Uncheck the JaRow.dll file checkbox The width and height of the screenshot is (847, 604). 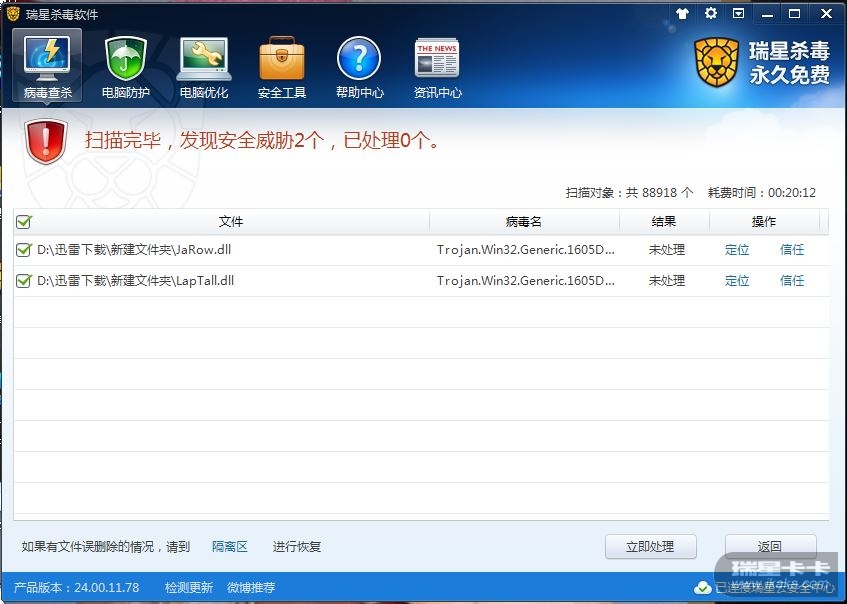tap(24, 250)
